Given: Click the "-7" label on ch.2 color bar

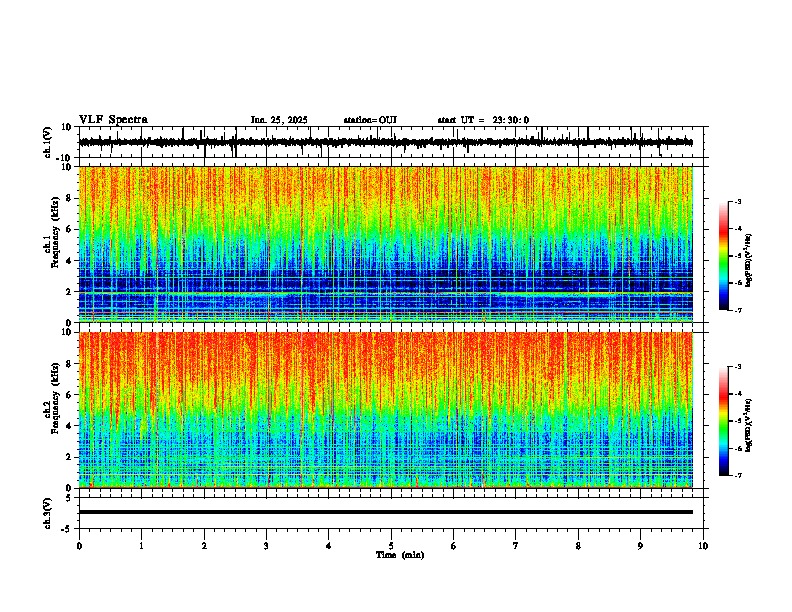Looking at the screenshot, I should (737, 475).
